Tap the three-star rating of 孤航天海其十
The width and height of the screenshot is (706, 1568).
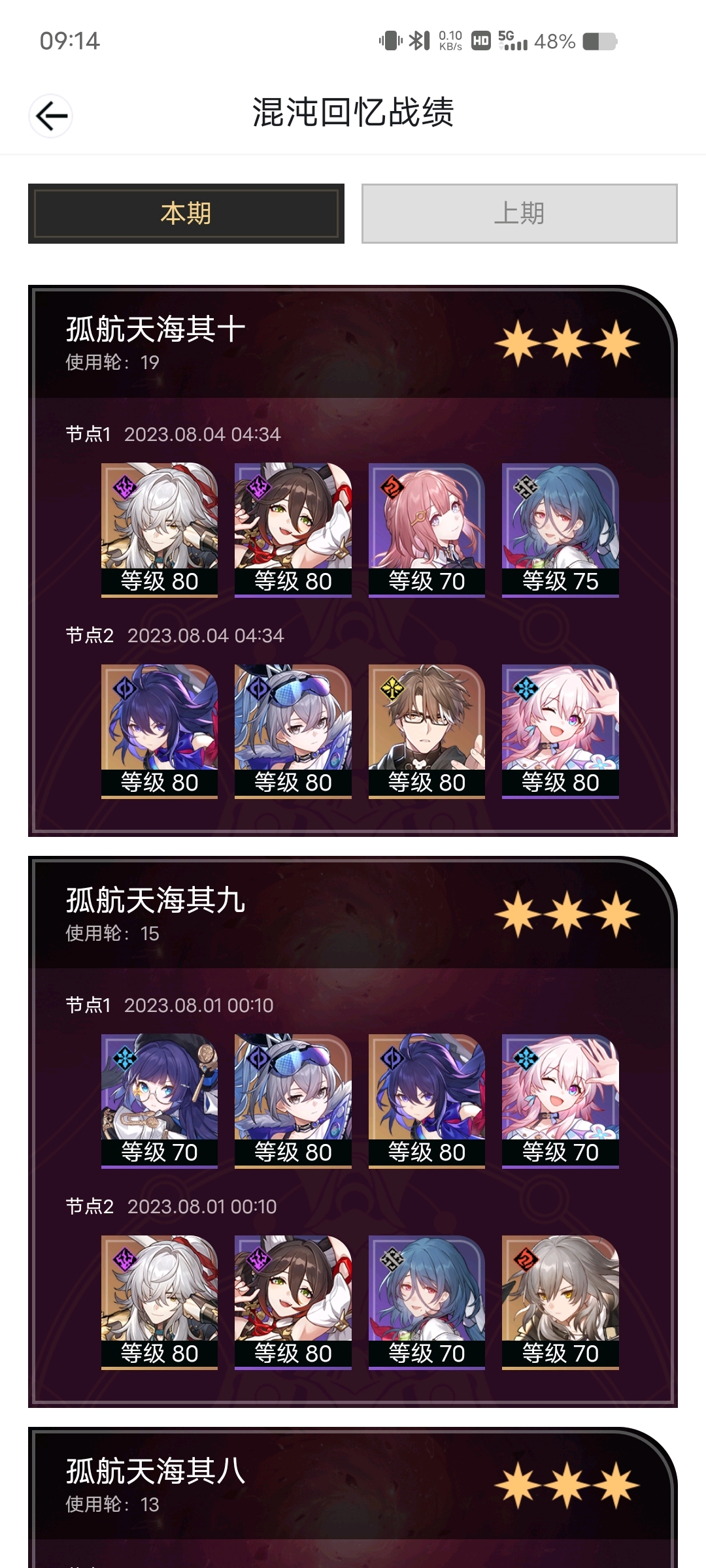click(567, 344)
